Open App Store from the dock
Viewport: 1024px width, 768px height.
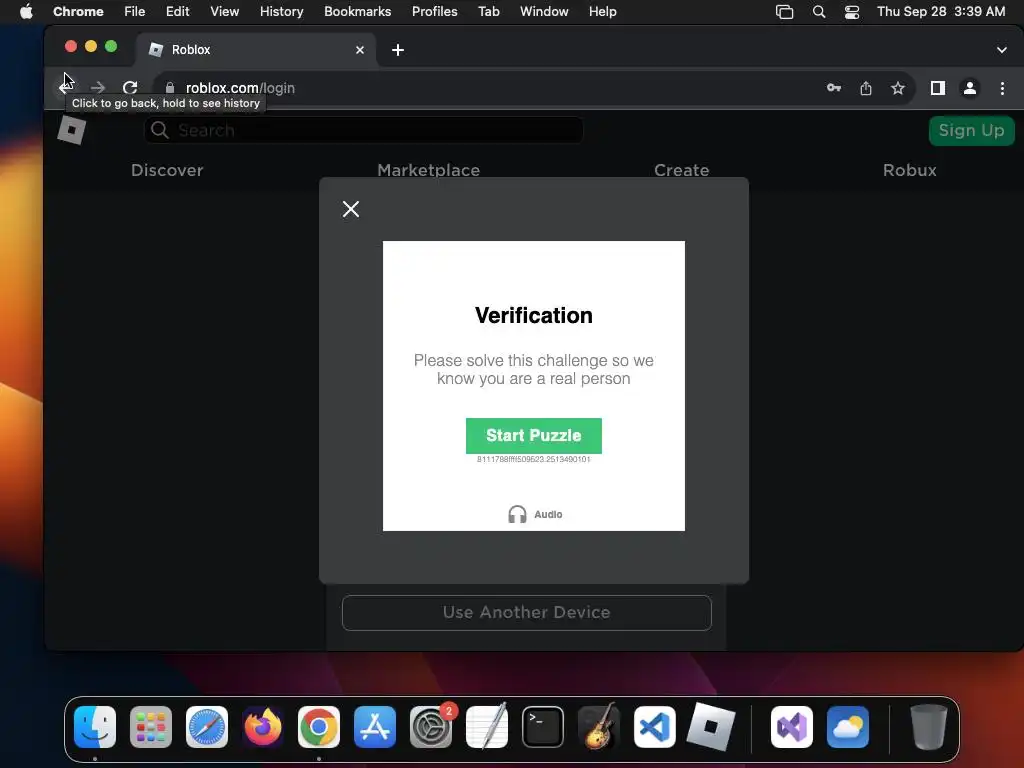click(x=375, y=726)
